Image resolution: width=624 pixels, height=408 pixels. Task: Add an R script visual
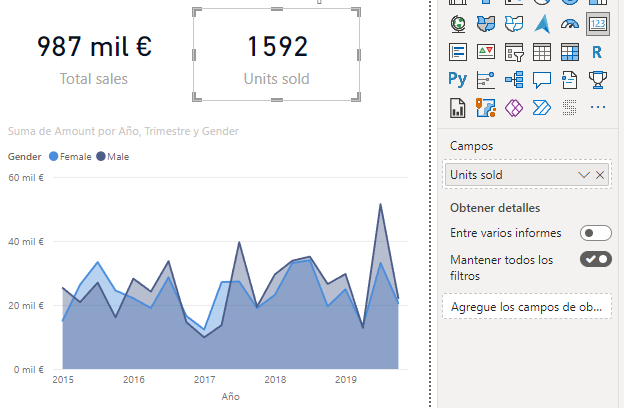click(598, 51)
